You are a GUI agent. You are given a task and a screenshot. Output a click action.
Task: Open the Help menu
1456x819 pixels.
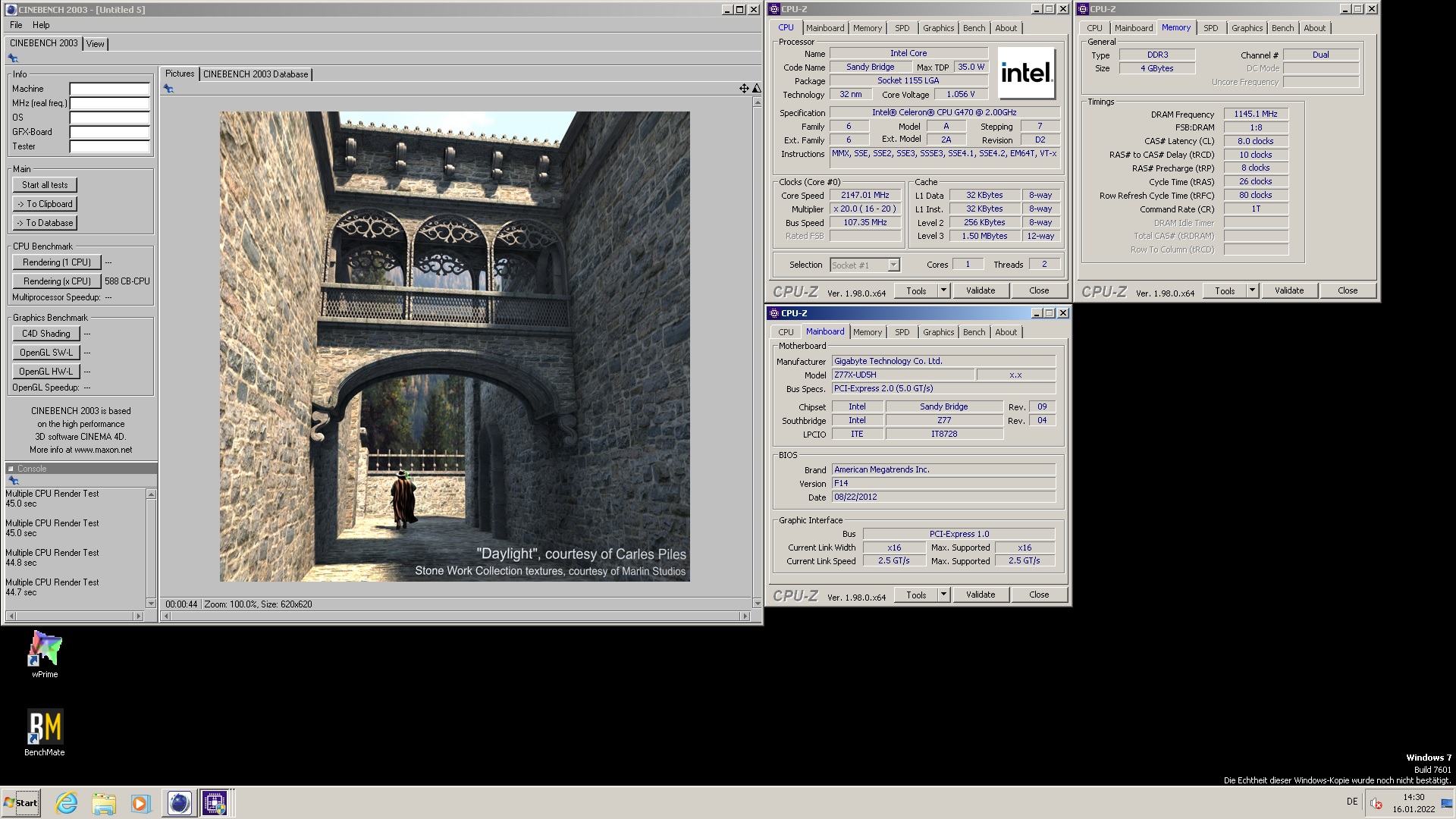41,25
